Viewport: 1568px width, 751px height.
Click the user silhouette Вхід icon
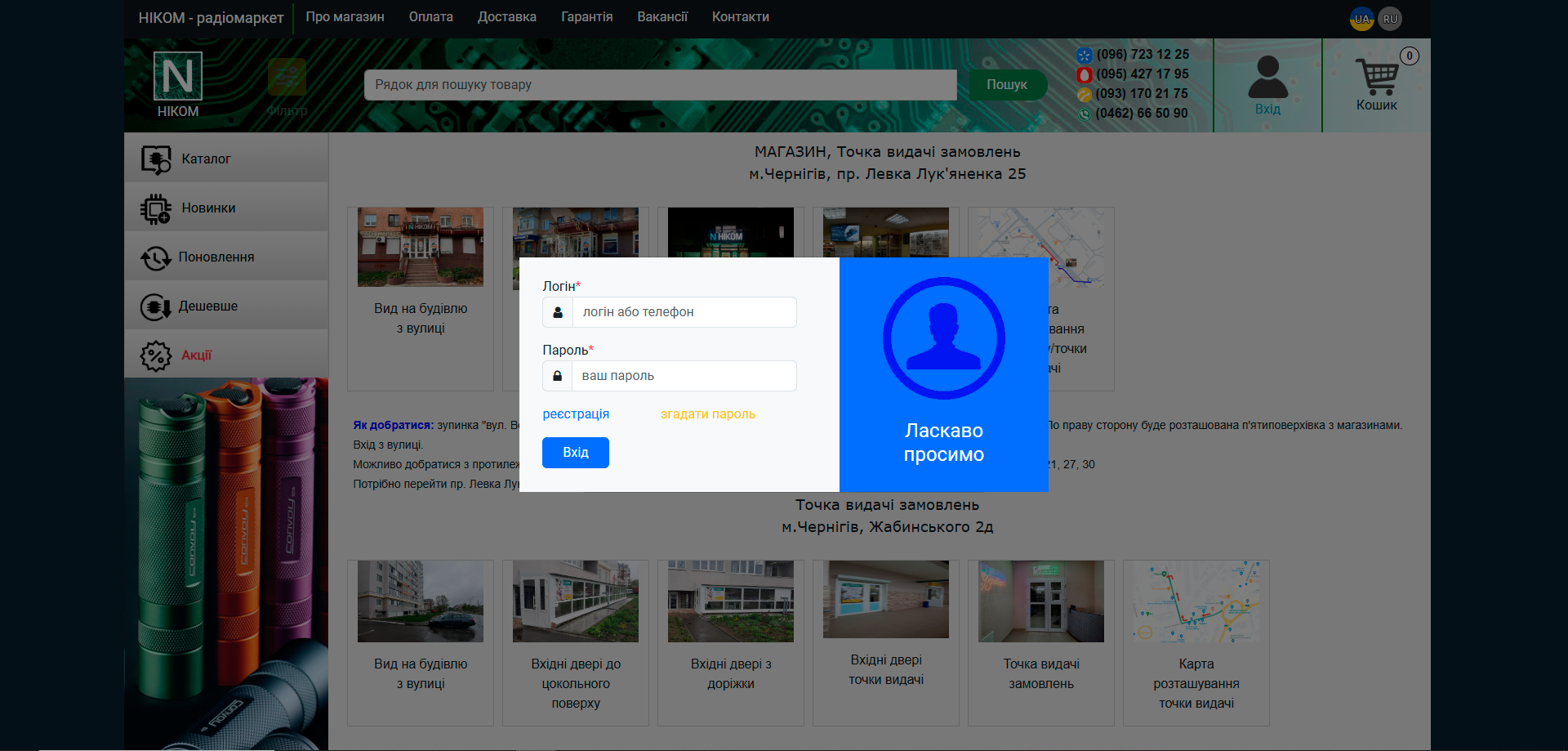pyautogui.click(x=1267, y=77)
